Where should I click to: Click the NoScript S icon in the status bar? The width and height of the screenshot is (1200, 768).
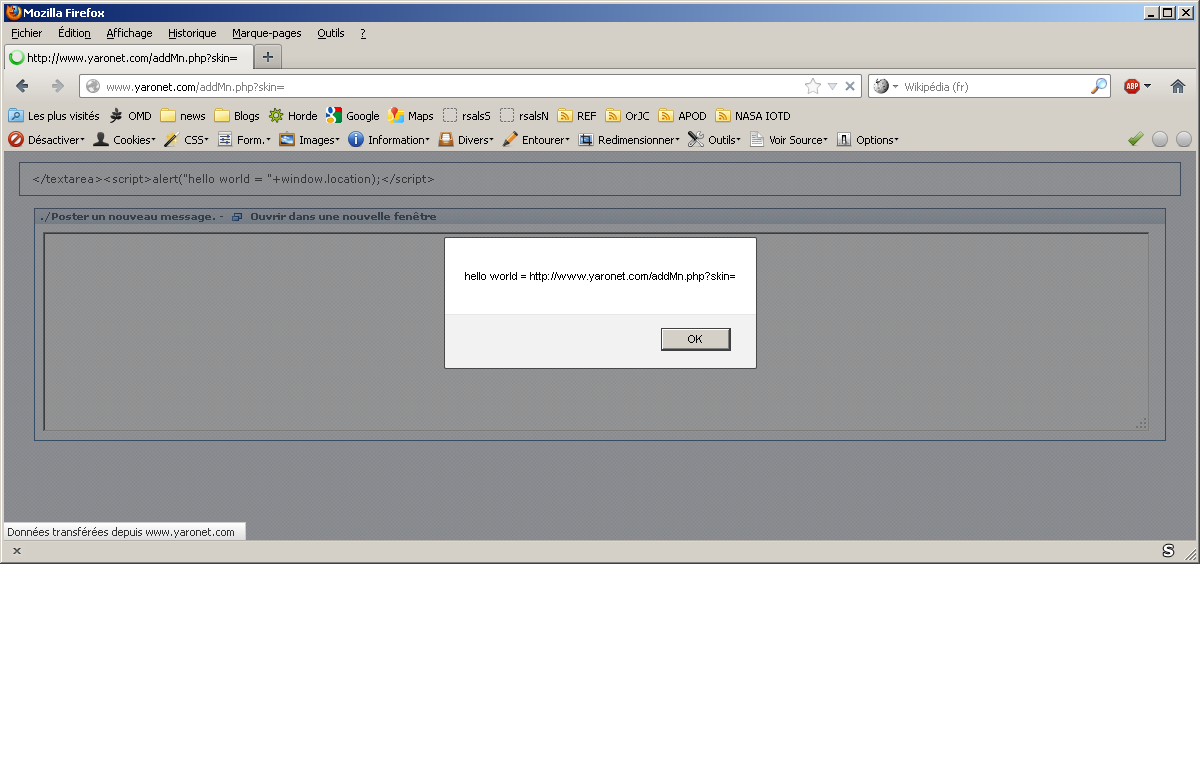(1168, 551)
